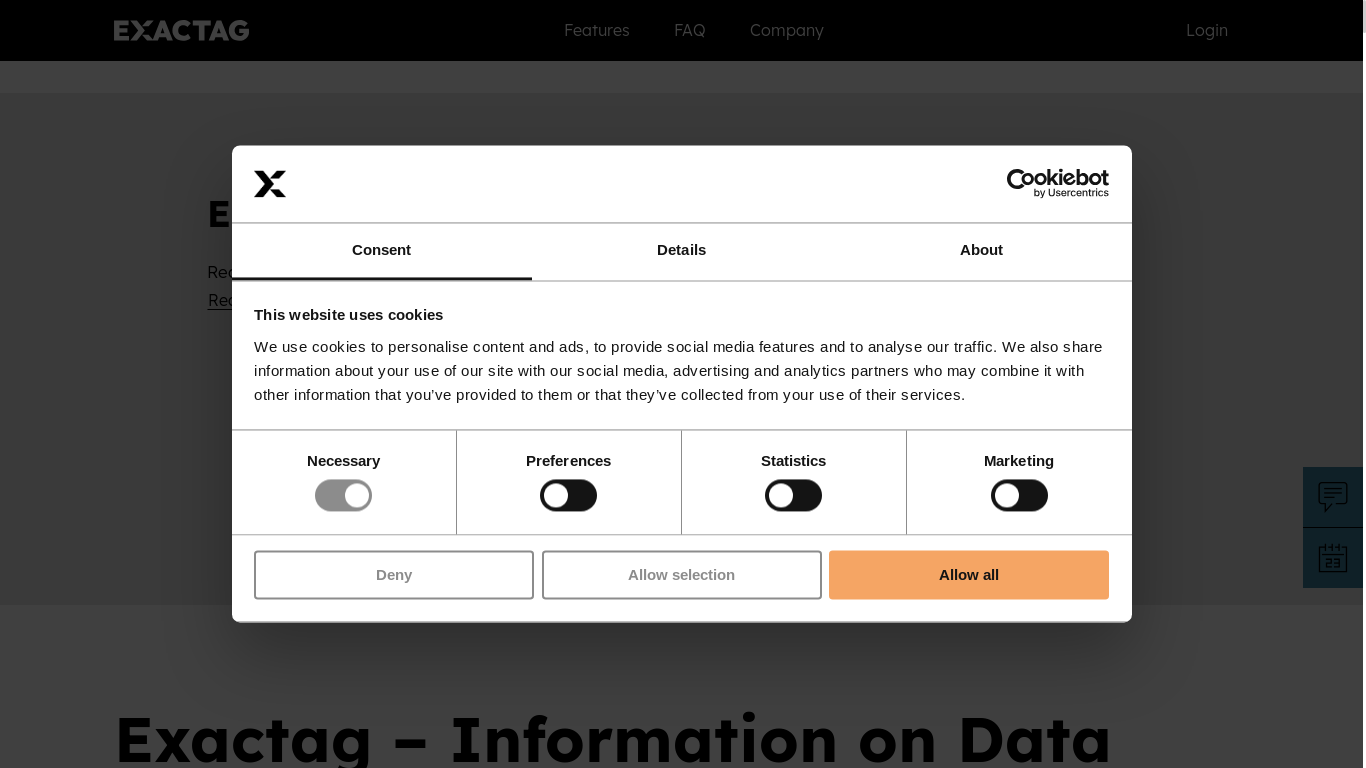Click the Deny button
This screenshot has height=768, width=1366.
click(x=394, y=575)
